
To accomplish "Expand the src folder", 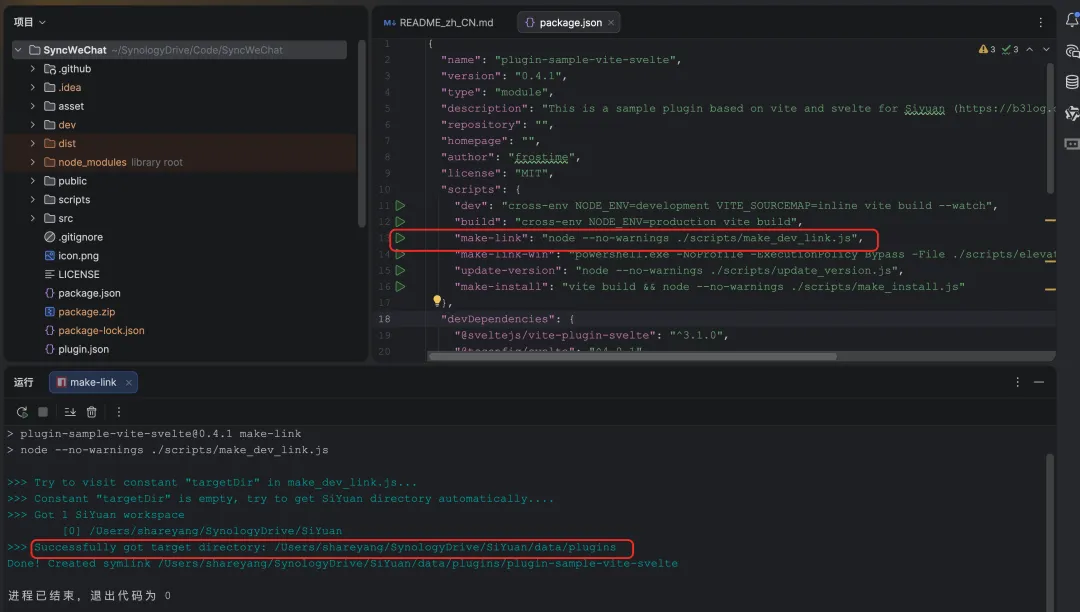I will (x=32, y=218).
